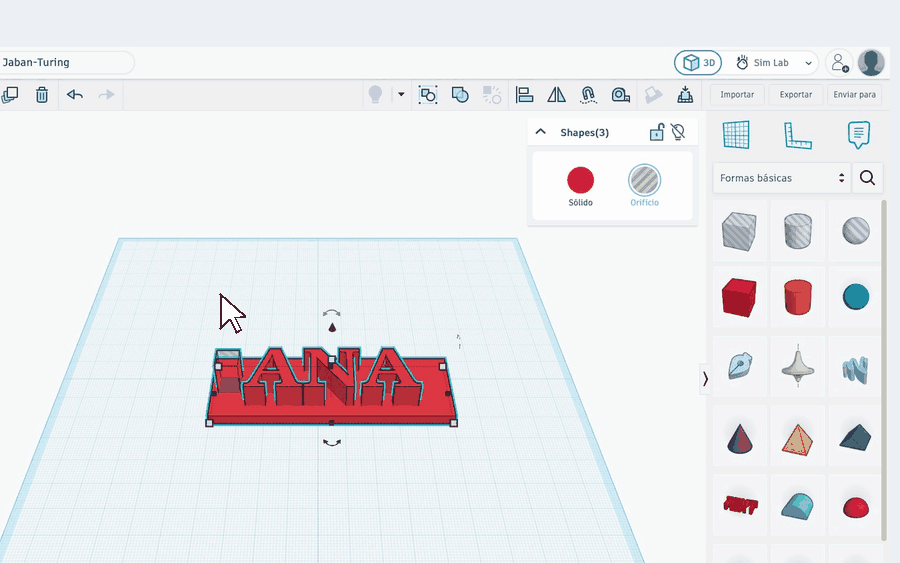Image resolution: width=900 pixels, height=563 pixels.
Task: Search shapes with magnifier icon
Action: tap(867, 178)
